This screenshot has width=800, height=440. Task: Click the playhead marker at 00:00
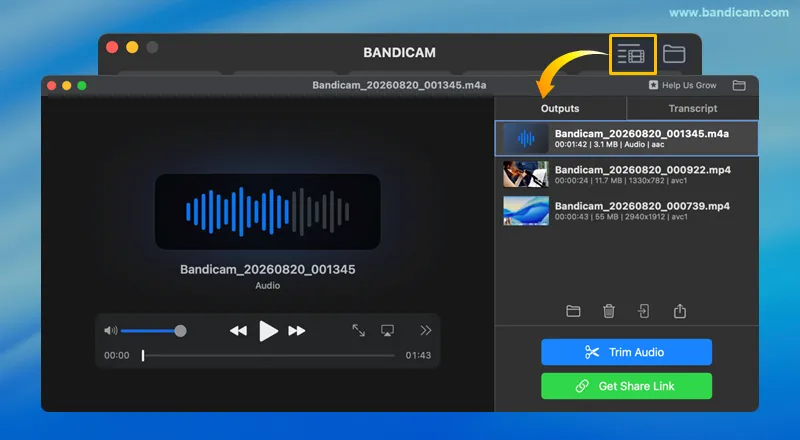143,355
